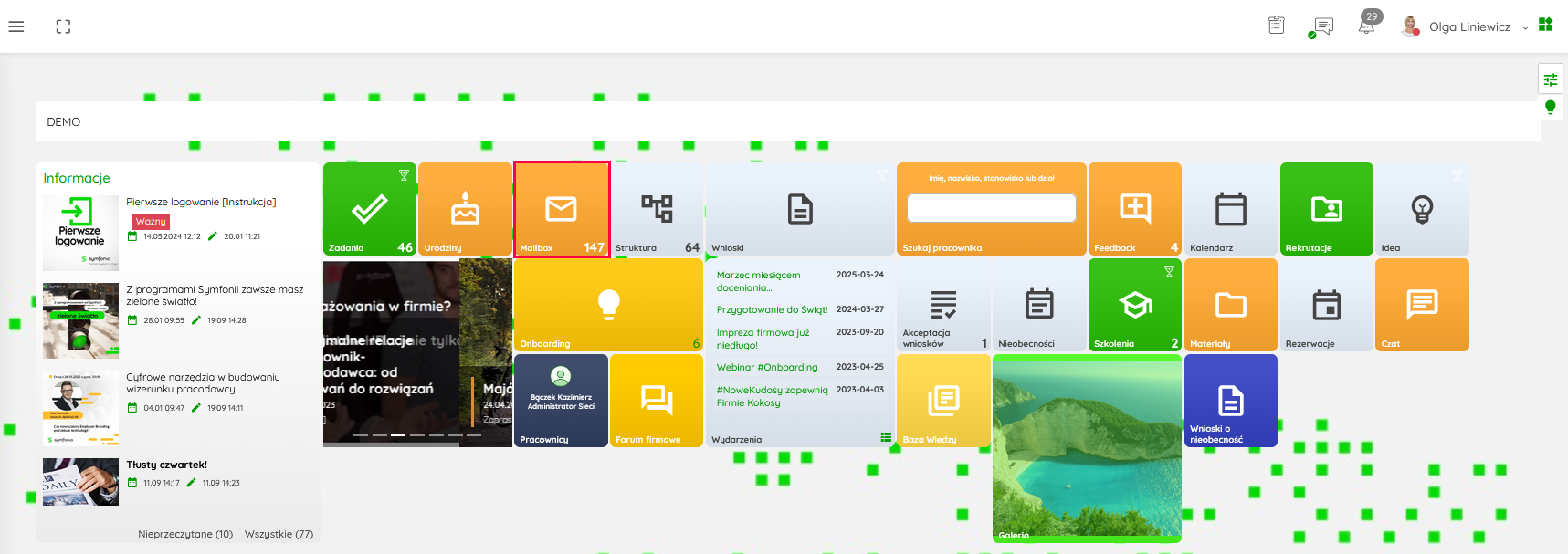Toggle the dashboard settings sliders panel
This screenshot has width=1568, height=554.
(x=1550, y=79)
